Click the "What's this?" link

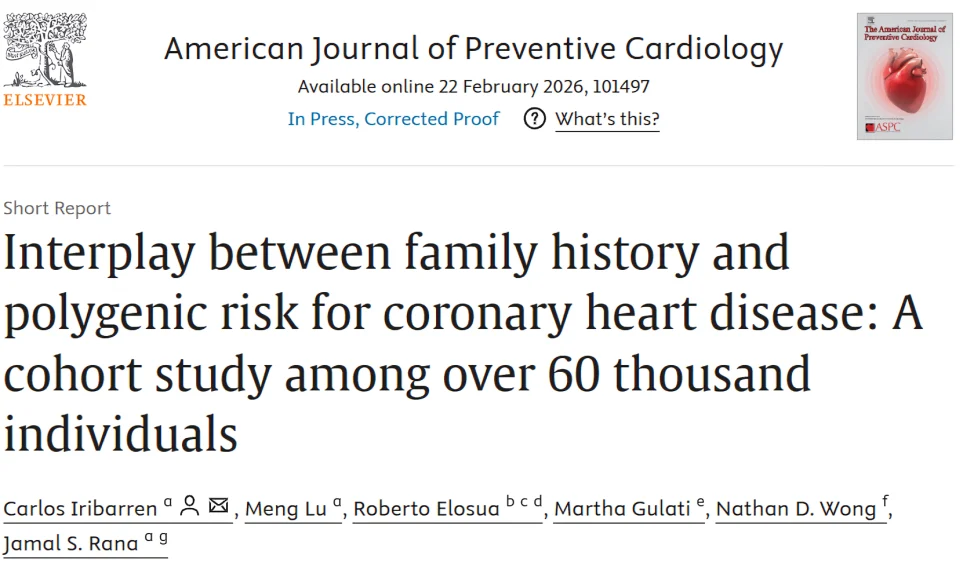pos(607,119)
